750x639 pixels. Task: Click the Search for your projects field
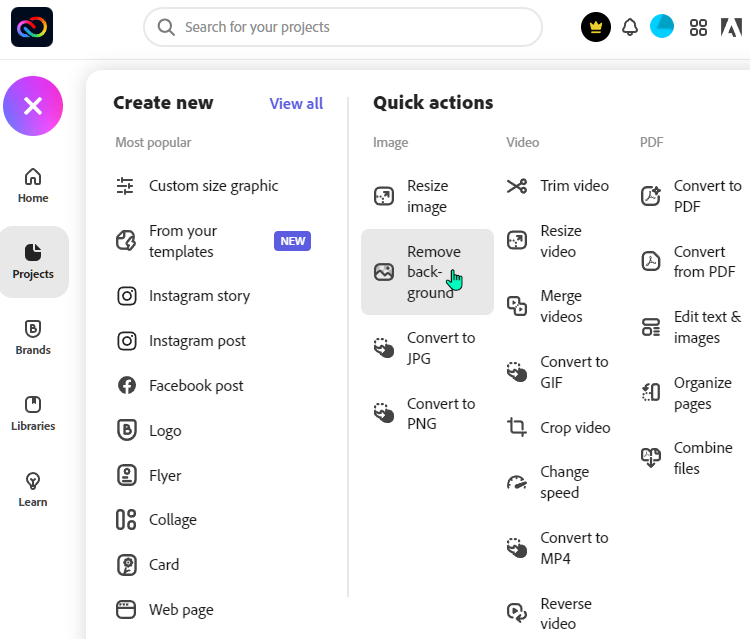(342, 27)
